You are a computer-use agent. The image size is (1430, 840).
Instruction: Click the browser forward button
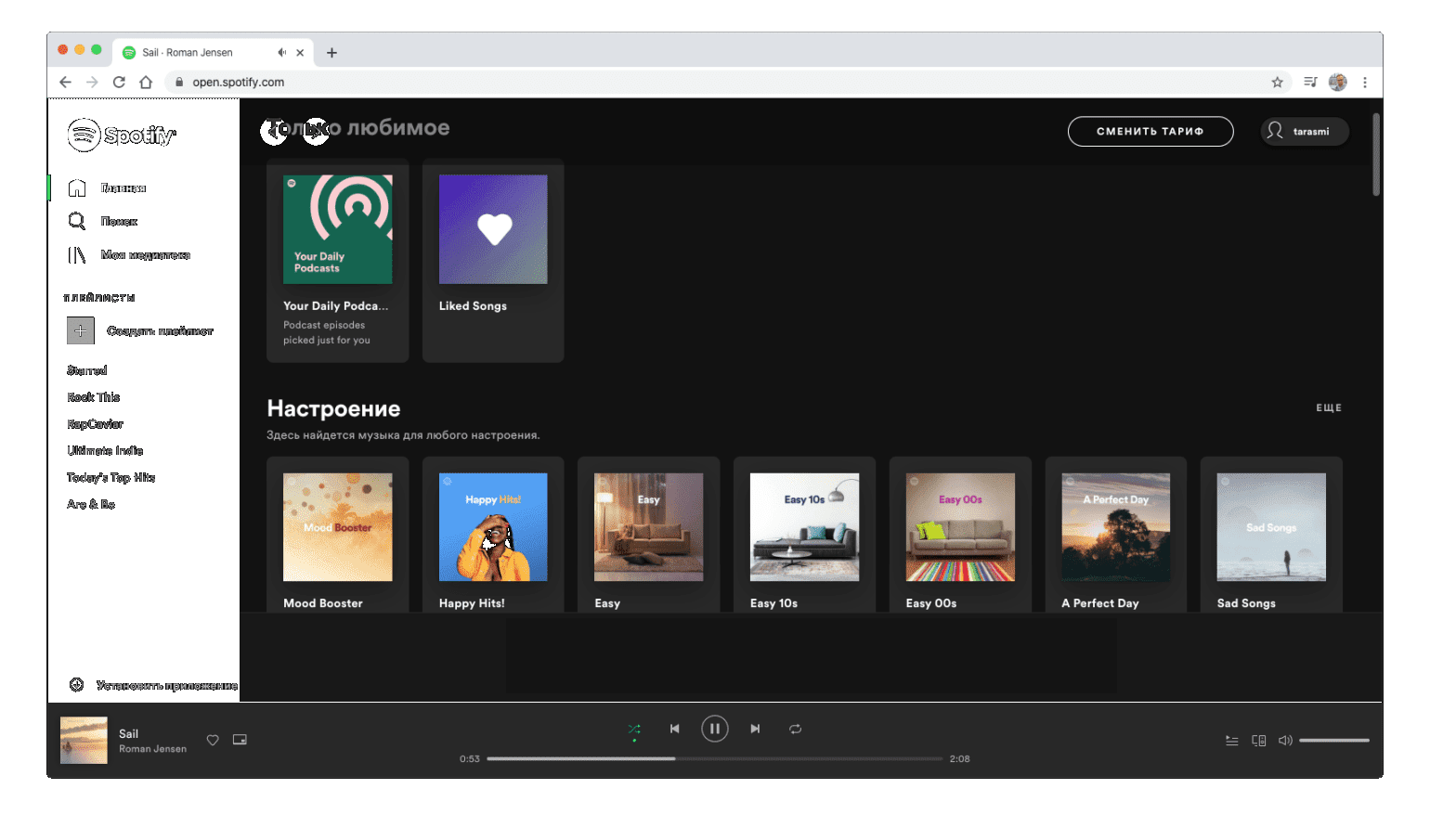tap(92, 82)
